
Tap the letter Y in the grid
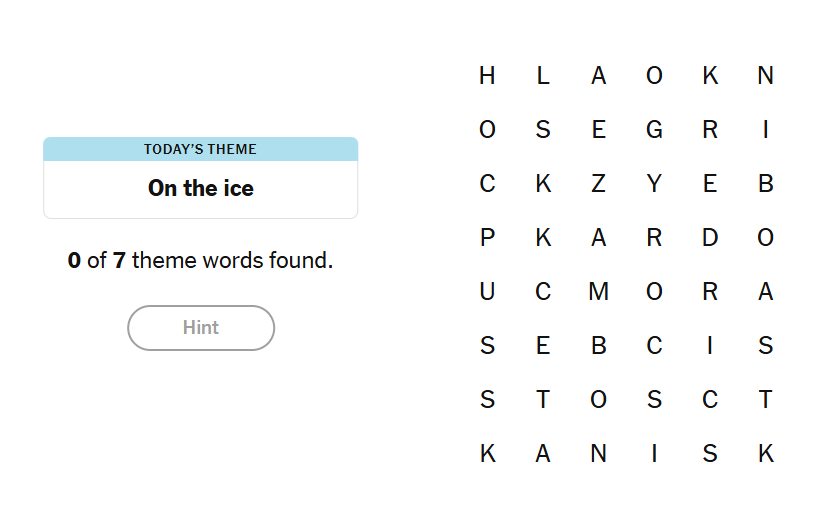pos(654,184)
